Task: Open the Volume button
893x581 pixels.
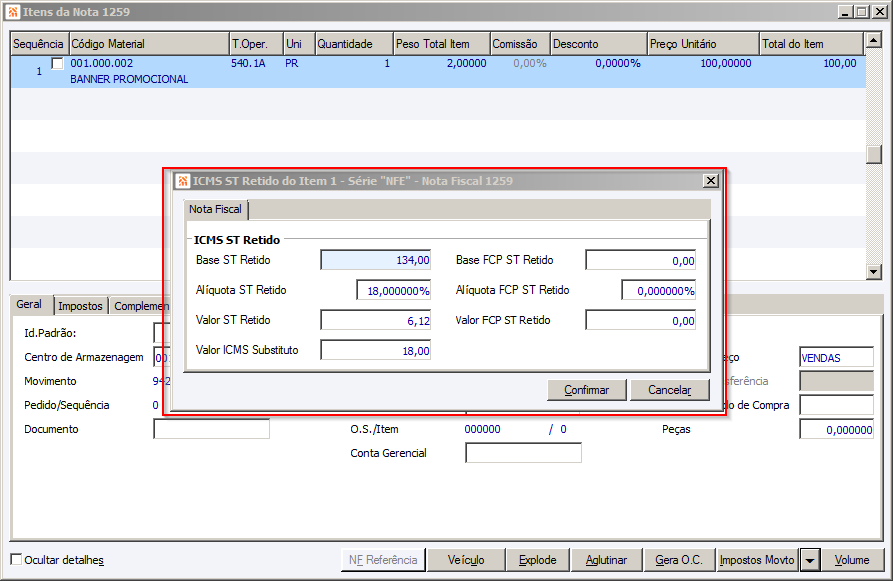Action: pos(852,560)
